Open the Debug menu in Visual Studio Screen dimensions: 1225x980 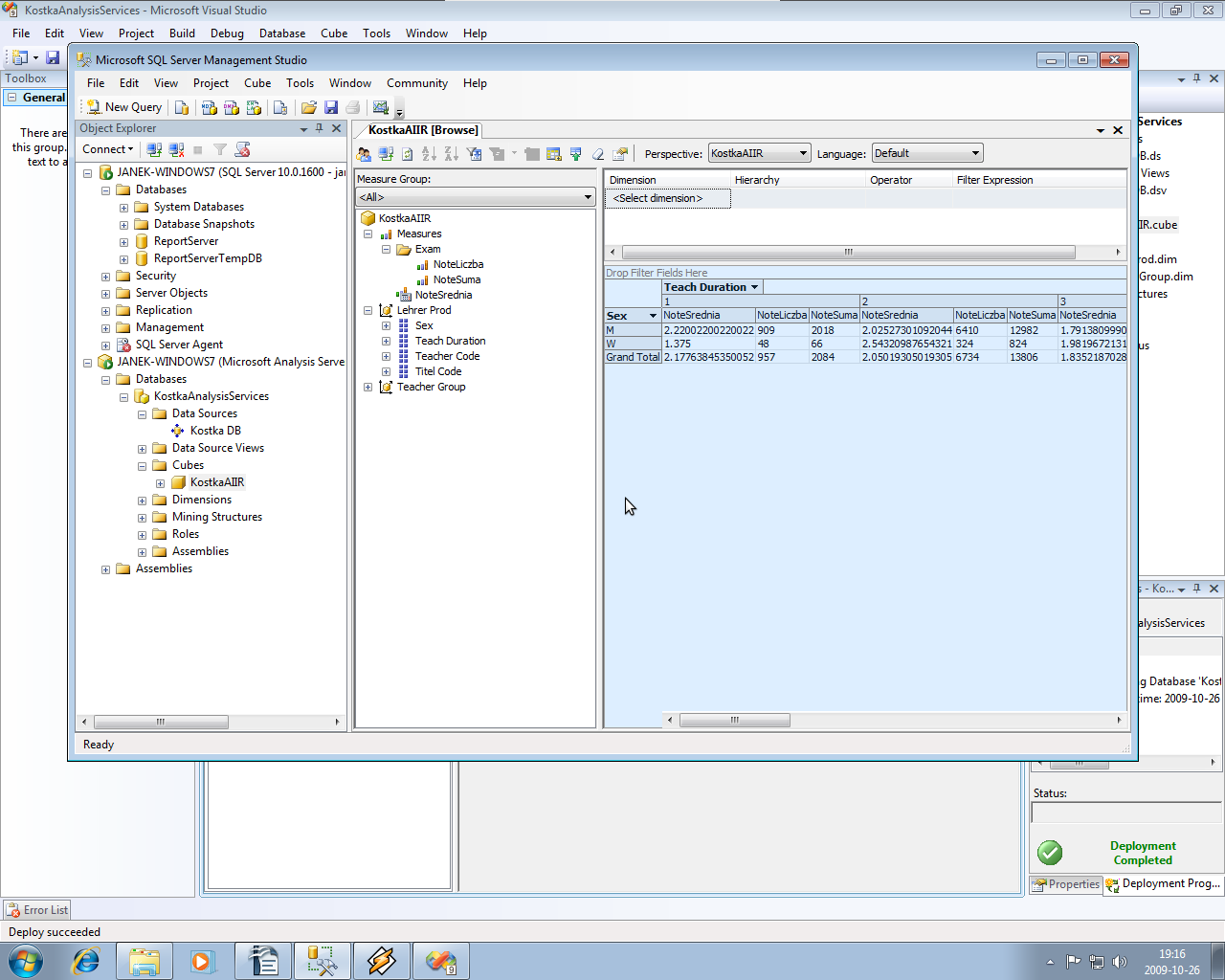click(x=227, y=33)
